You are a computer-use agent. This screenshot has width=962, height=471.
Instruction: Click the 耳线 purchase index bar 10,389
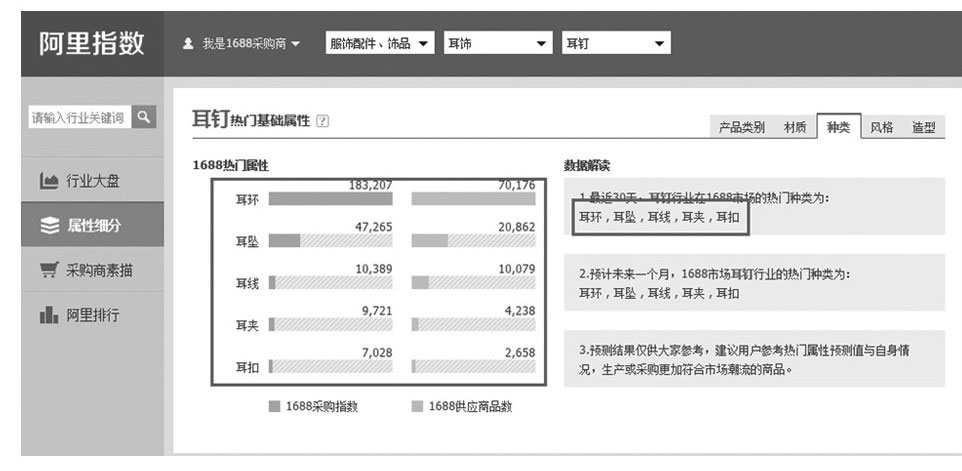pyautogui.click(x=331, y=282)
